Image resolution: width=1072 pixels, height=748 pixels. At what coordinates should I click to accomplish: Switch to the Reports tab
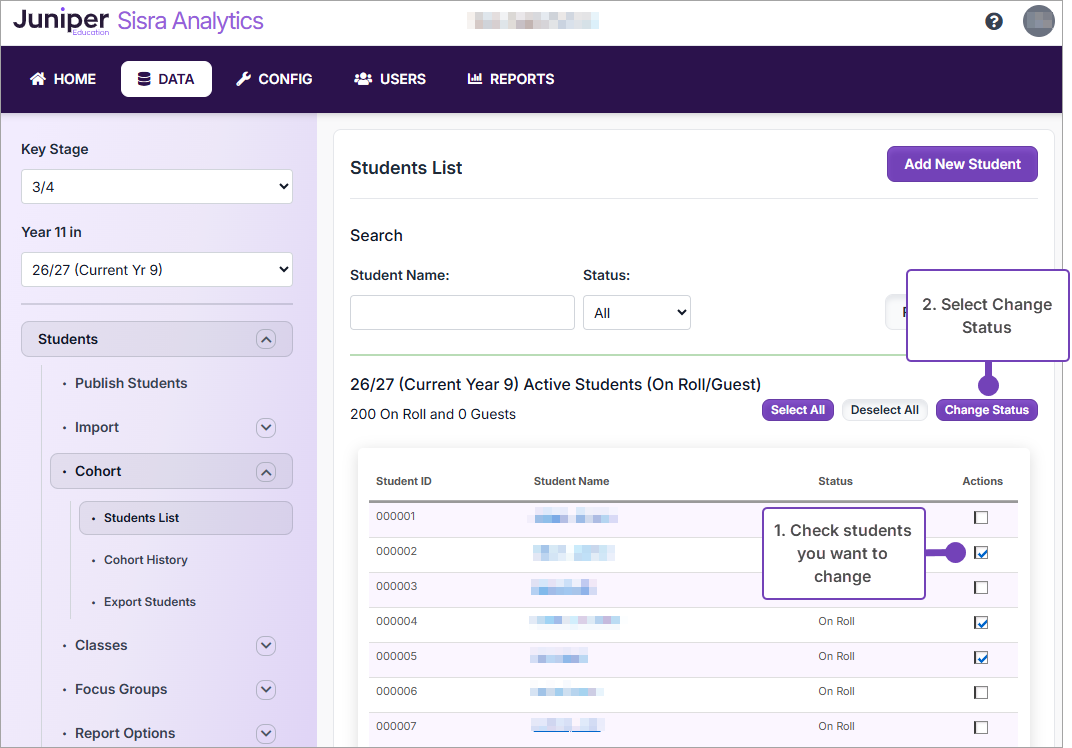[x=511, y=78]
